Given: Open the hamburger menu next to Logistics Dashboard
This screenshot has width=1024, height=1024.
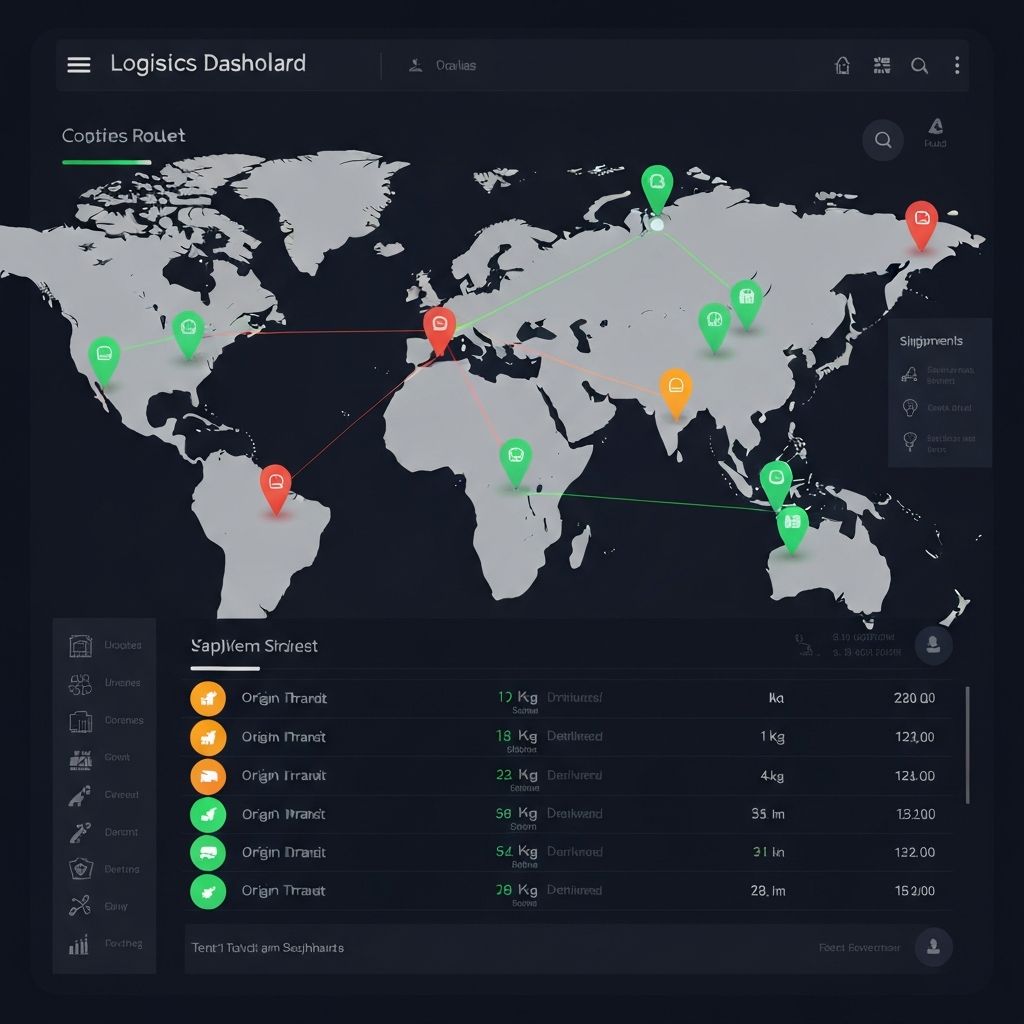Looking at the screenshot, I should point(78,64).
